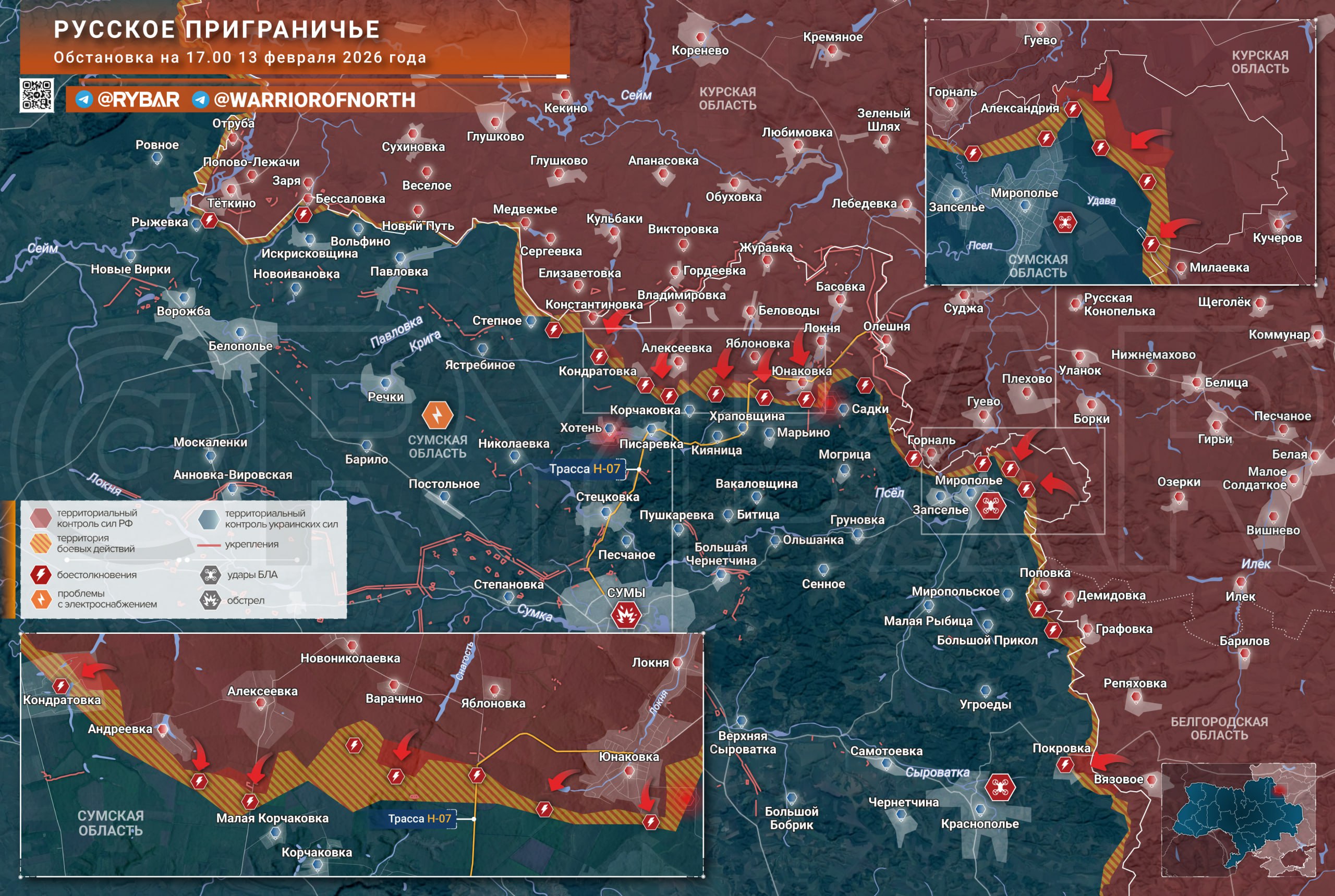Click the clash marker at Кондратовка in bottom inset

click(61, 686)
